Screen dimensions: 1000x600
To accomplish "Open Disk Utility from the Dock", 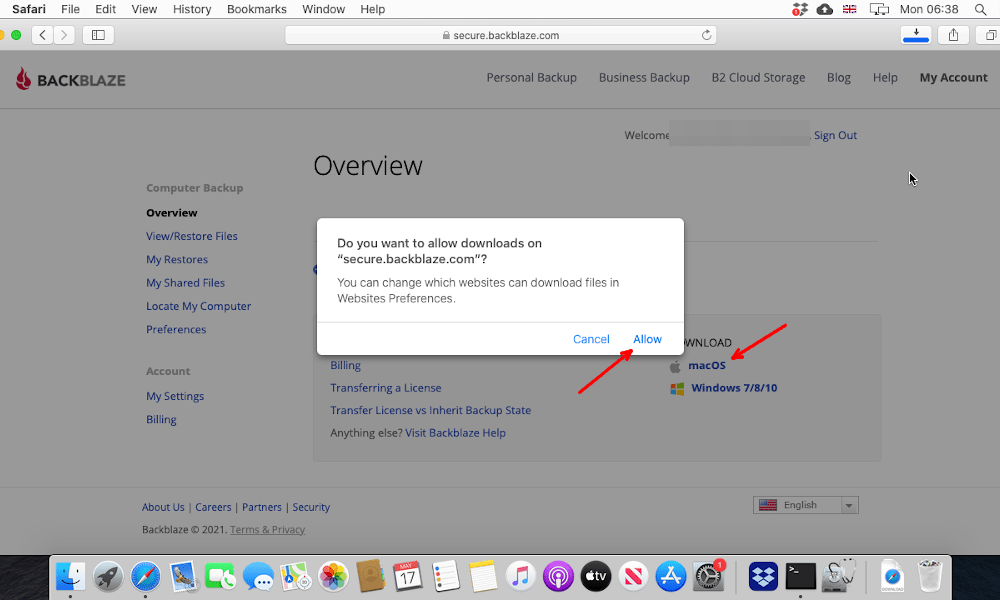I will (x=839, y=576).
